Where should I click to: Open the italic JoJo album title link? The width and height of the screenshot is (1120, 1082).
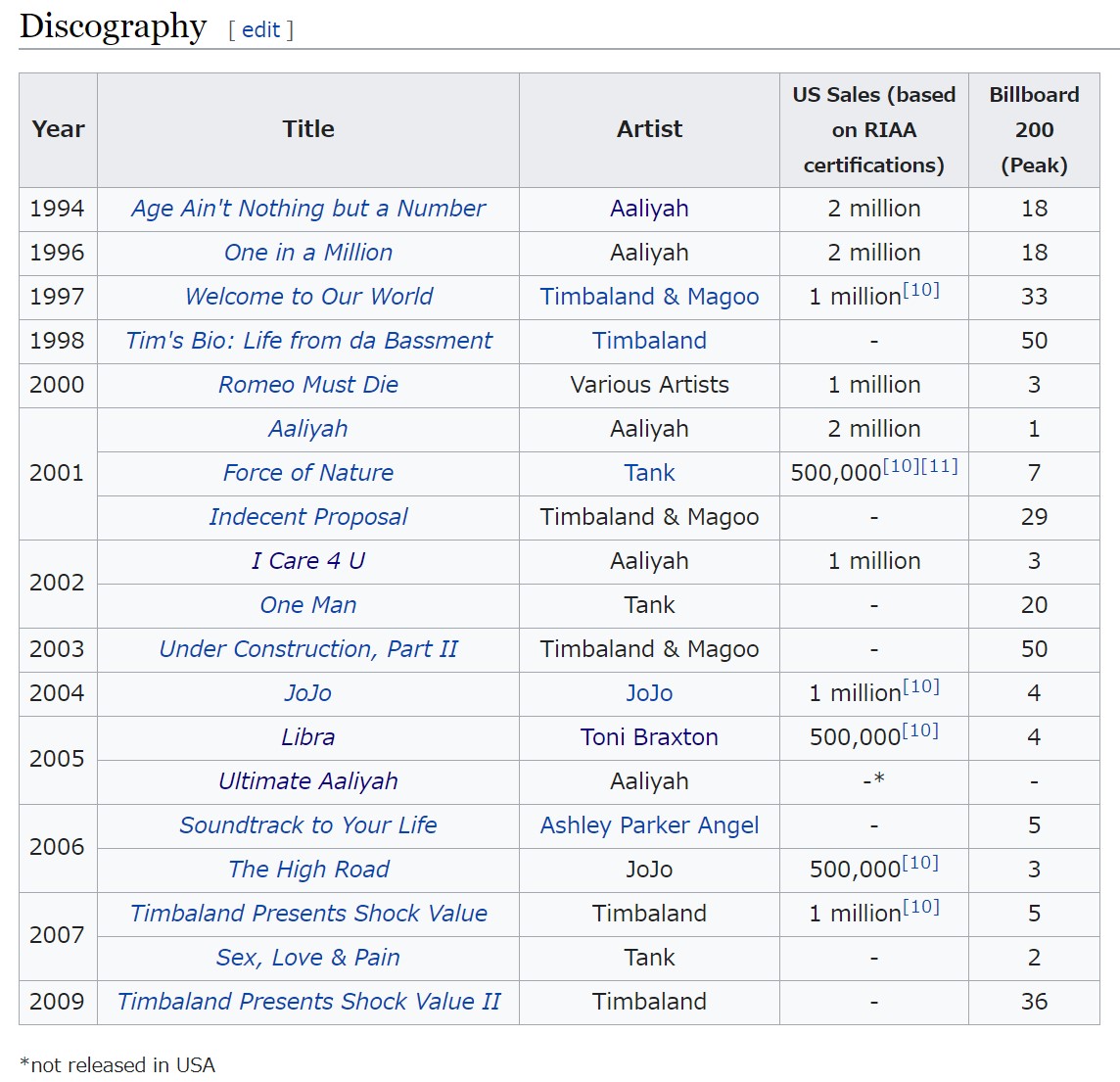307,693
